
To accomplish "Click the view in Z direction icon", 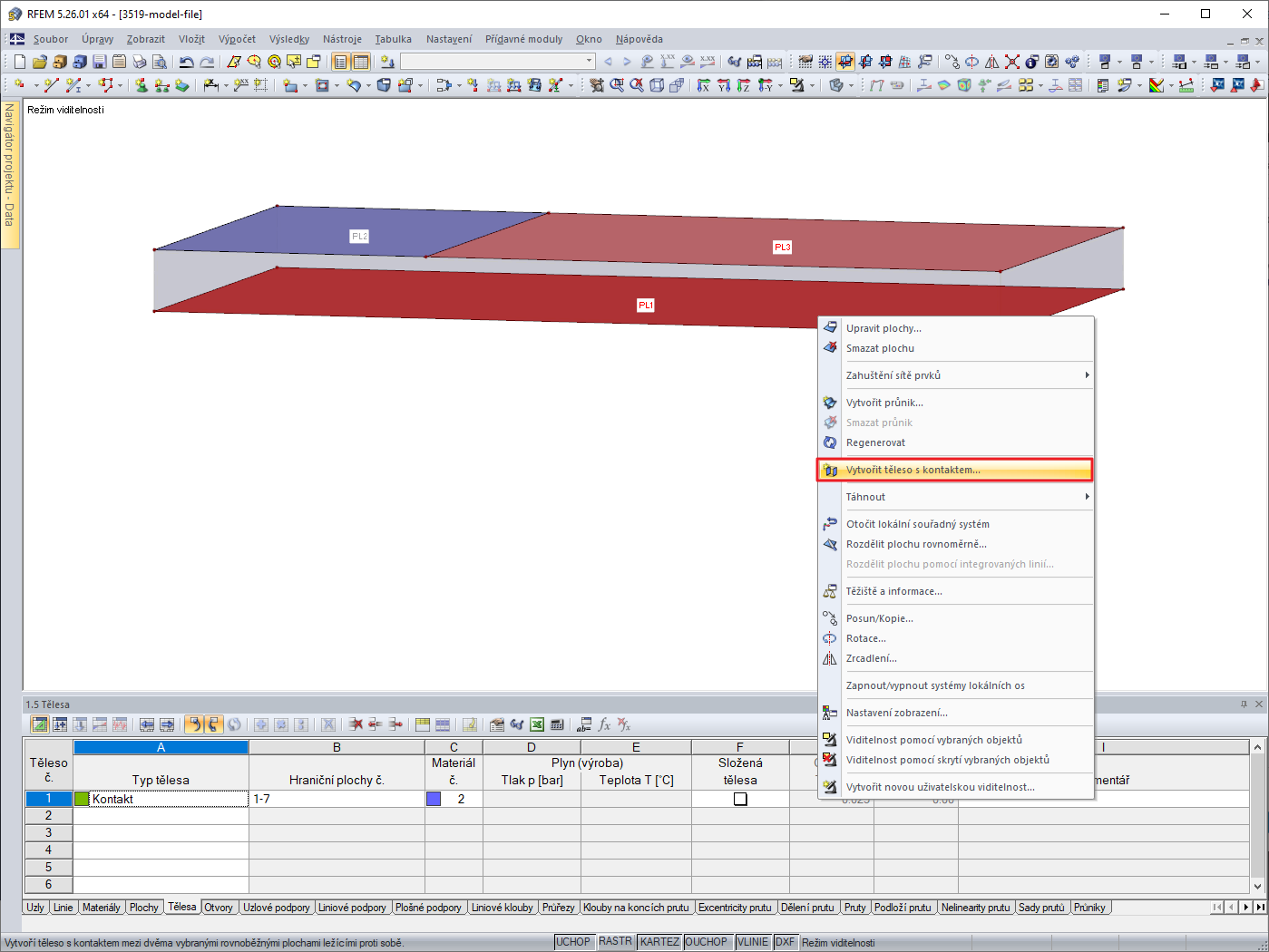I will [x=743, y=85].
